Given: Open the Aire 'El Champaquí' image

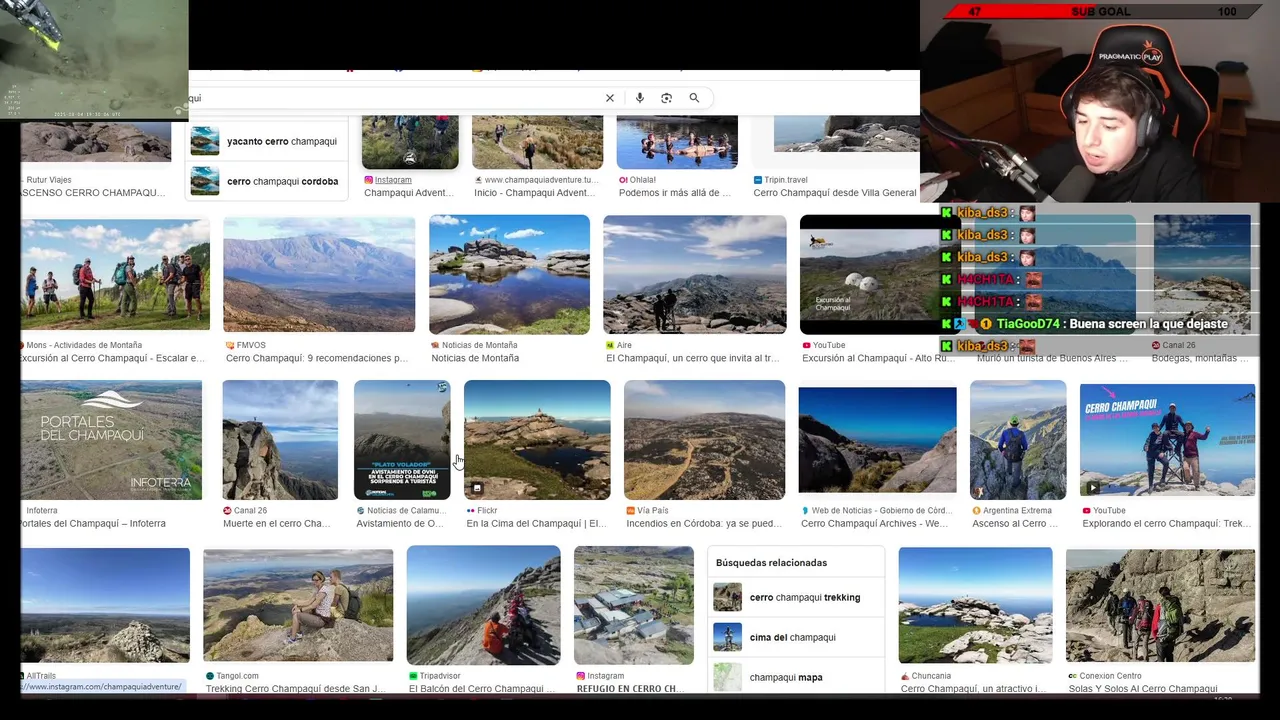Looking at the screenshot, I should [x=694, y=274].
